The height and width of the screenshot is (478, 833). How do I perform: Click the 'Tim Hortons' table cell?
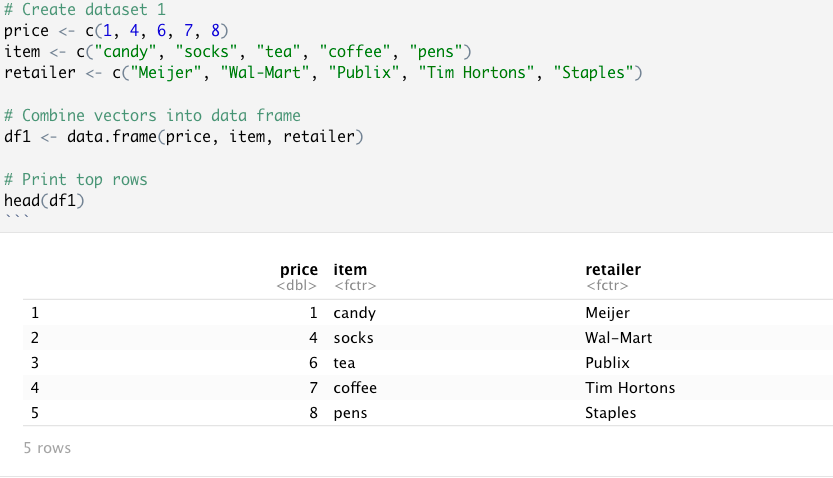pos(629,388)
